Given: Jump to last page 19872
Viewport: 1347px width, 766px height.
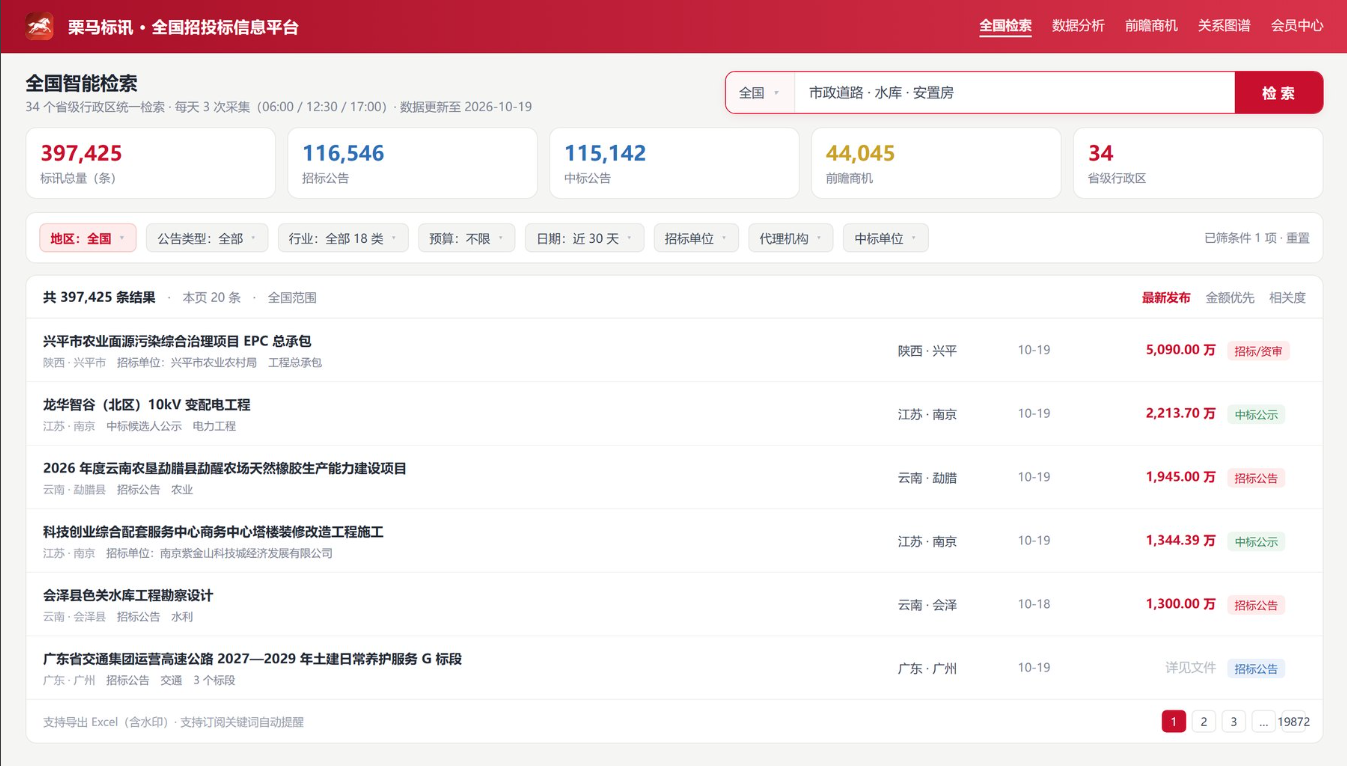Looking at the screenshot, I should [x=1294, y=721].
